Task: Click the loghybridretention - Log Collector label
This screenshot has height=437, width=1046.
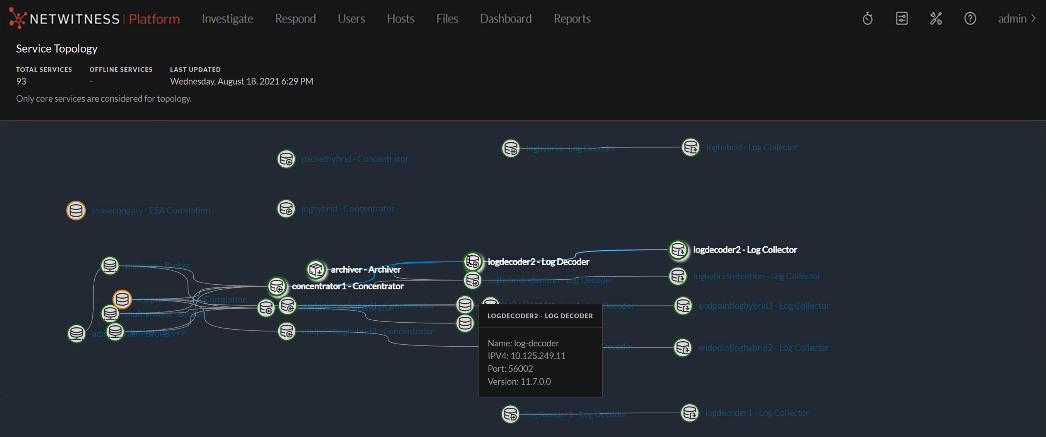Action: pos(756,276)
